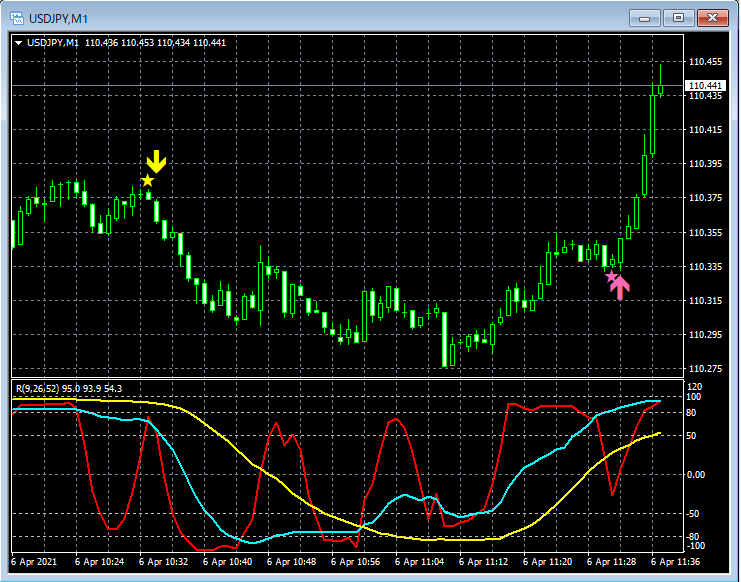Click the pink up arrow buy signal
The height and width of the screenshot is (582, 741).
coord(620,288)
